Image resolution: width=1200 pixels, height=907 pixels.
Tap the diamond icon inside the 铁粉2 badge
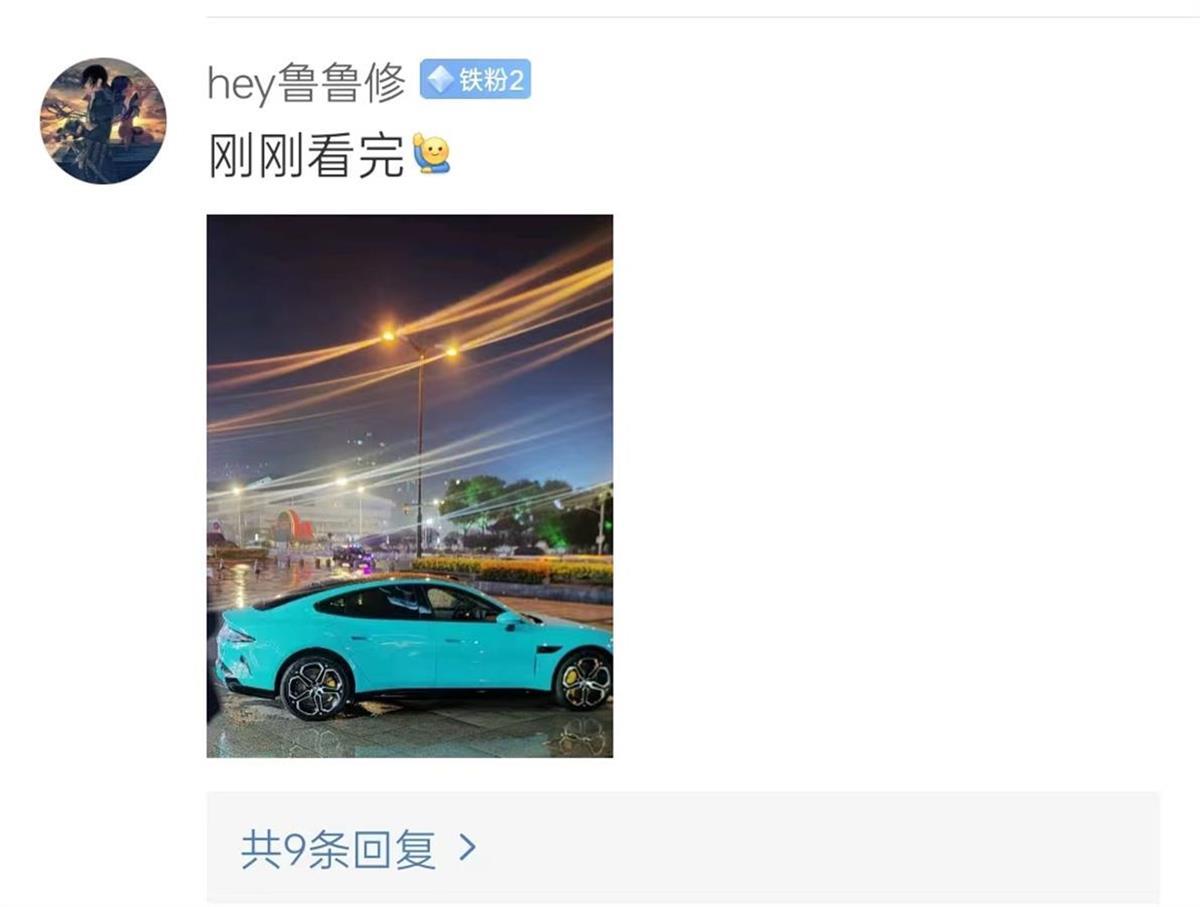(440, 80)
